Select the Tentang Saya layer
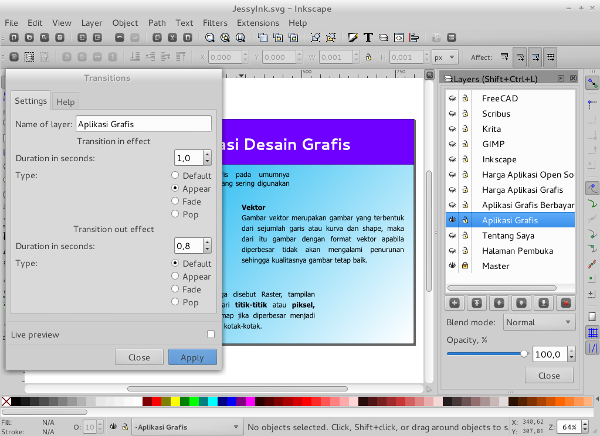The height and width of the screenshot is (436, 600). (510, 235)
